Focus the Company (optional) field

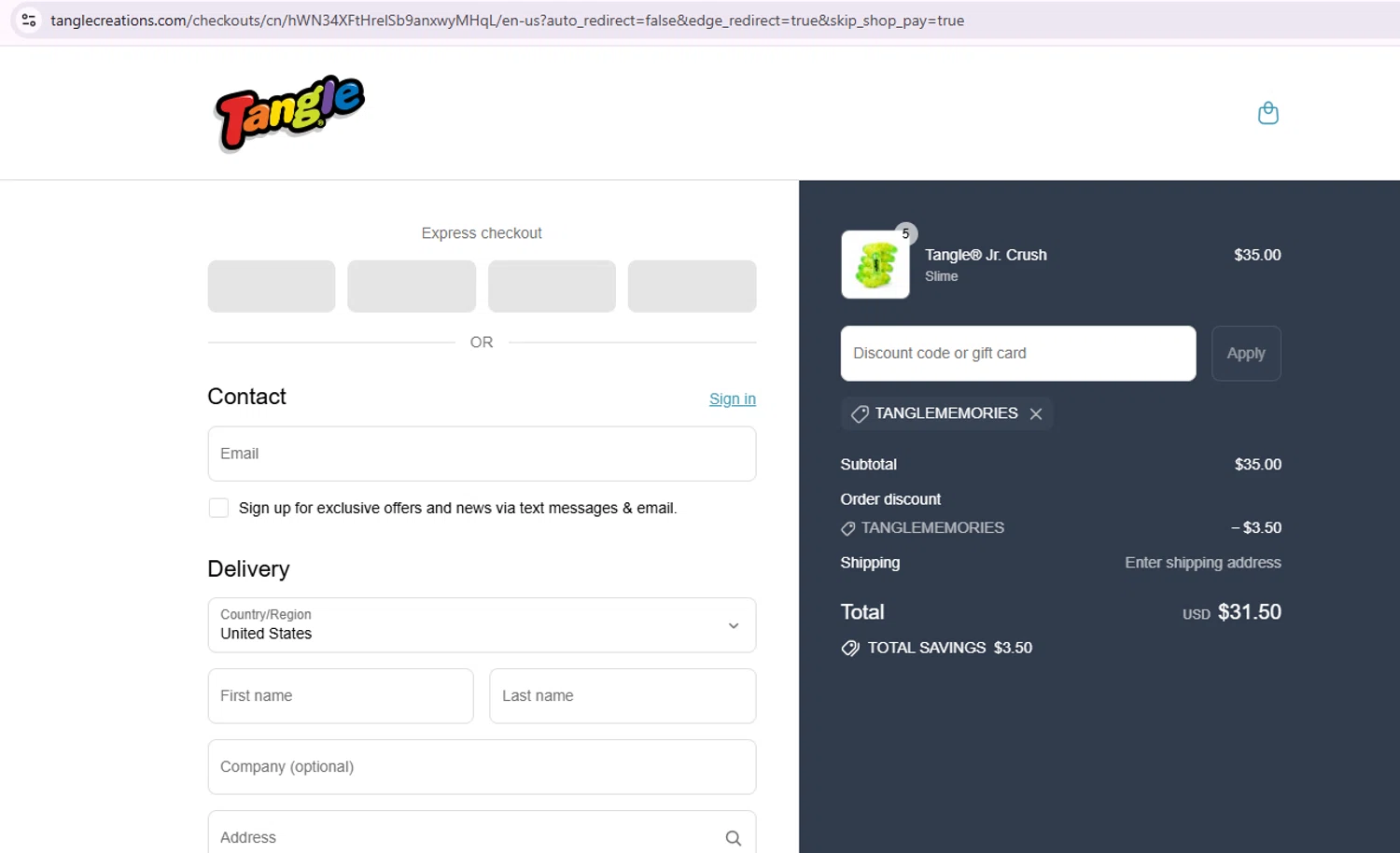click(482, 767)
